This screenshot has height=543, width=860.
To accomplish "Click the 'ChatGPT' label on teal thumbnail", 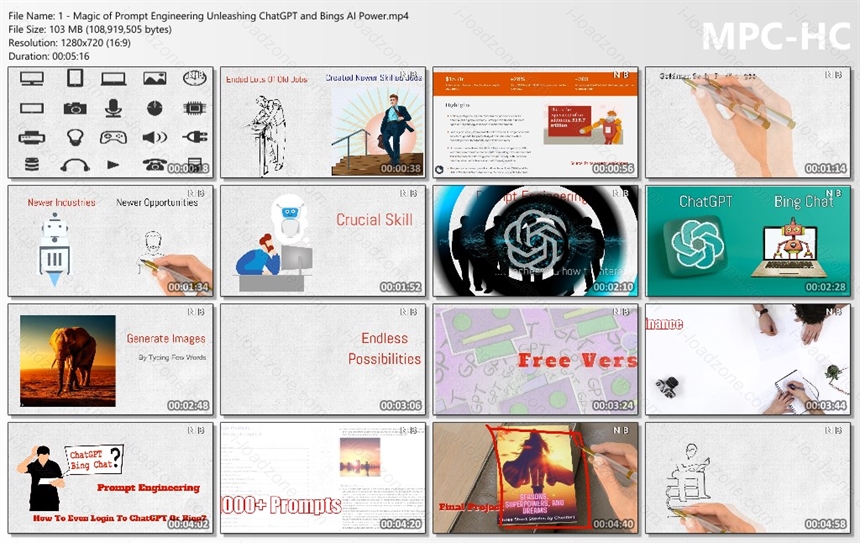I will [705, 202].
